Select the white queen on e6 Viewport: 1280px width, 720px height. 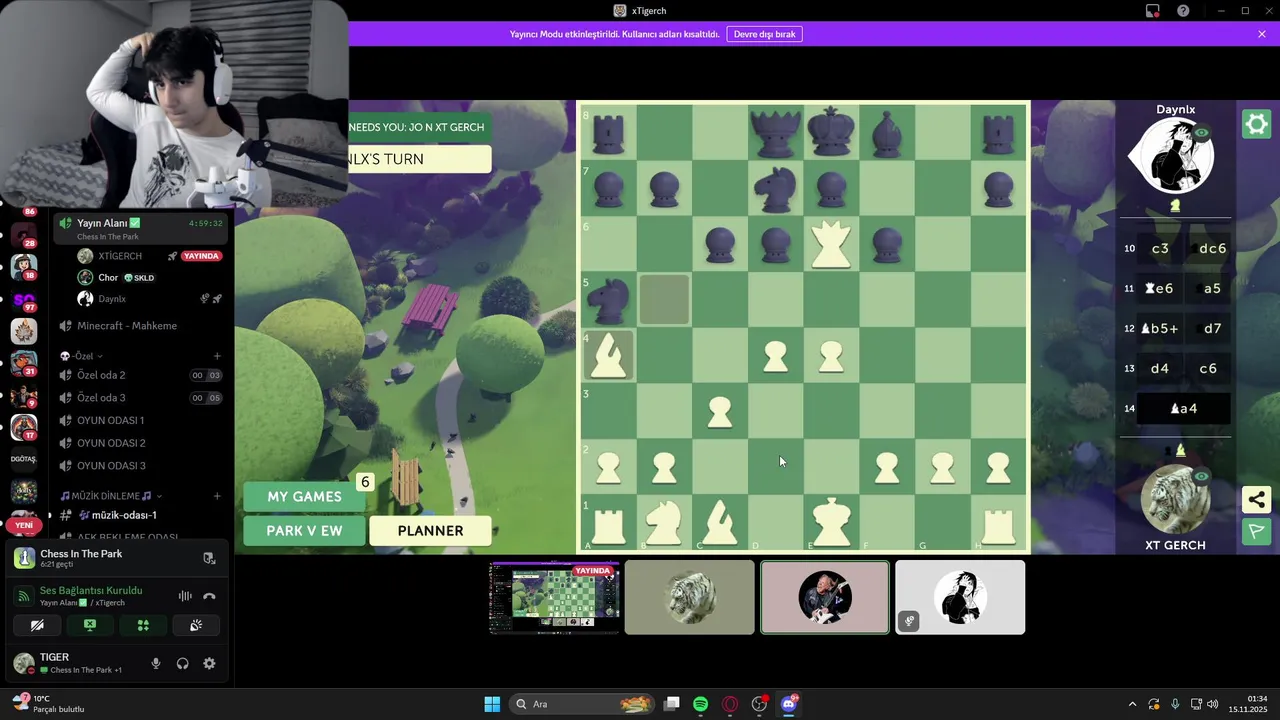[831, 243]
